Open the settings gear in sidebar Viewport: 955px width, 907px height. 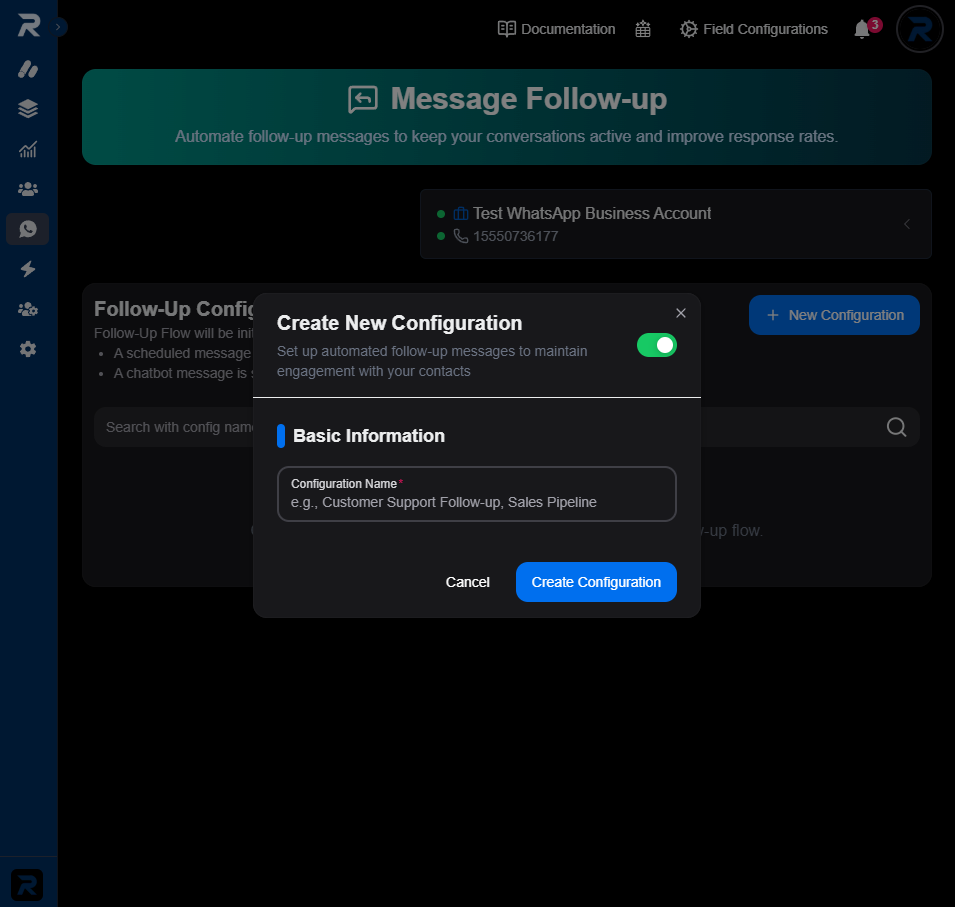click(28, 349)
